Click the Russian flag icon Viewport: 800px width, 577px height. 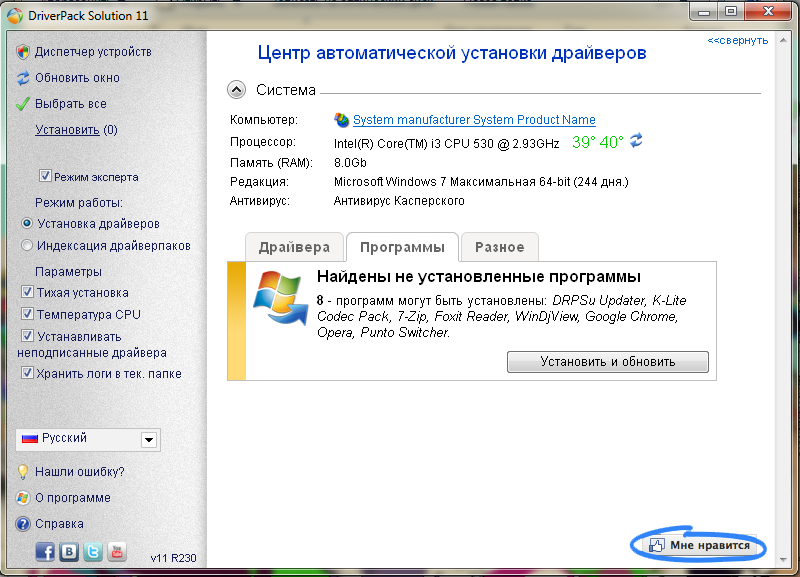30,438
